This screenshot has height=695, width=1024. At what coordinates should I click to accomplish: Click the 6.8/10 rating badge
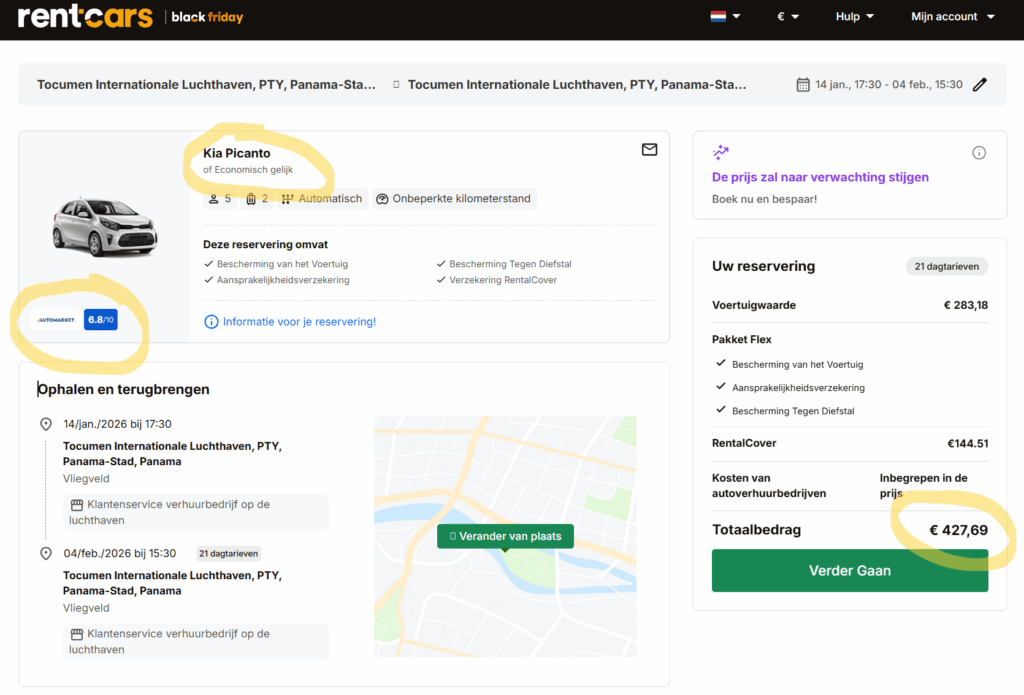point(101,320)
